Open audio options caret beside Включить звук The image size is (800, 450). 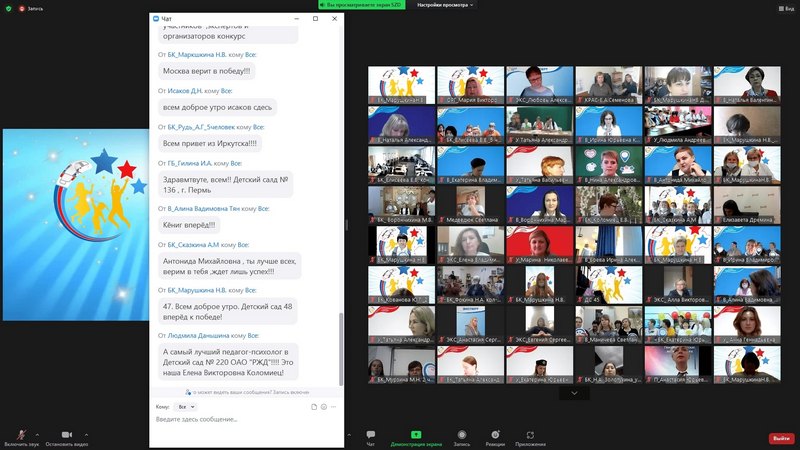[x=37, y=435]
